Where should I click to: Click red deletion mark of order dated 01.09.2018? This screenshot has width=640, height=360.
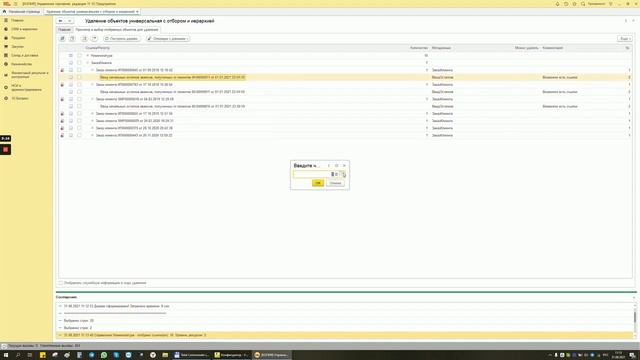tap(62, 70)
